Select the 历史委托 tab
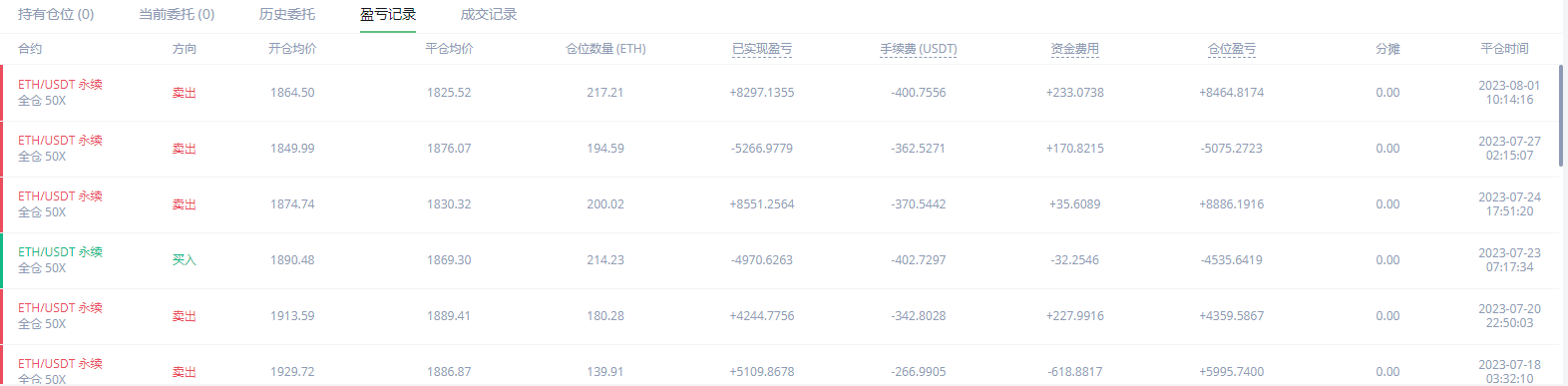 tap(287, 14)
